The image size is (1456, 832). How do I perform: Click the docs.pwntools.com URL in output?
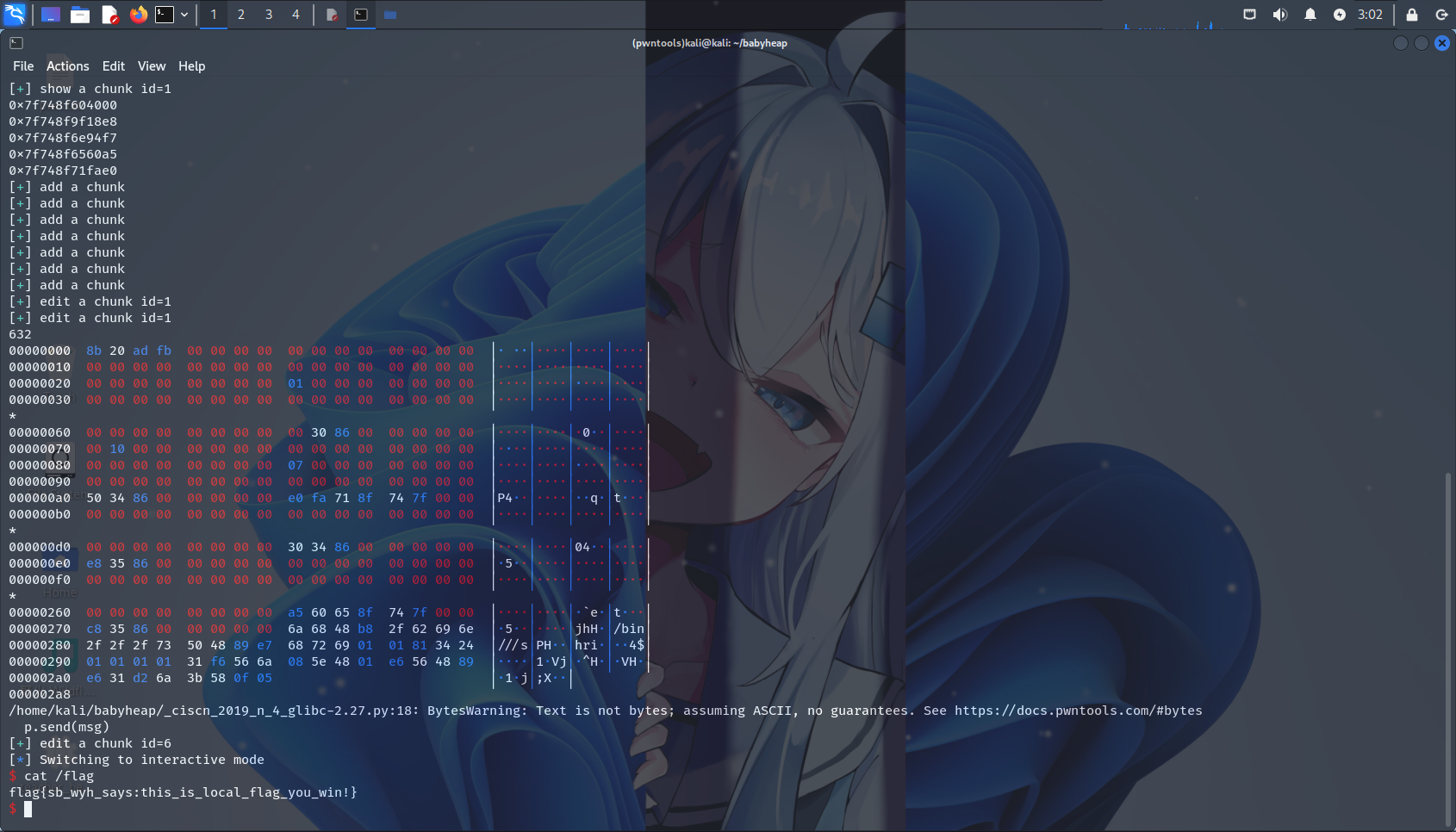pos(1078,711)
